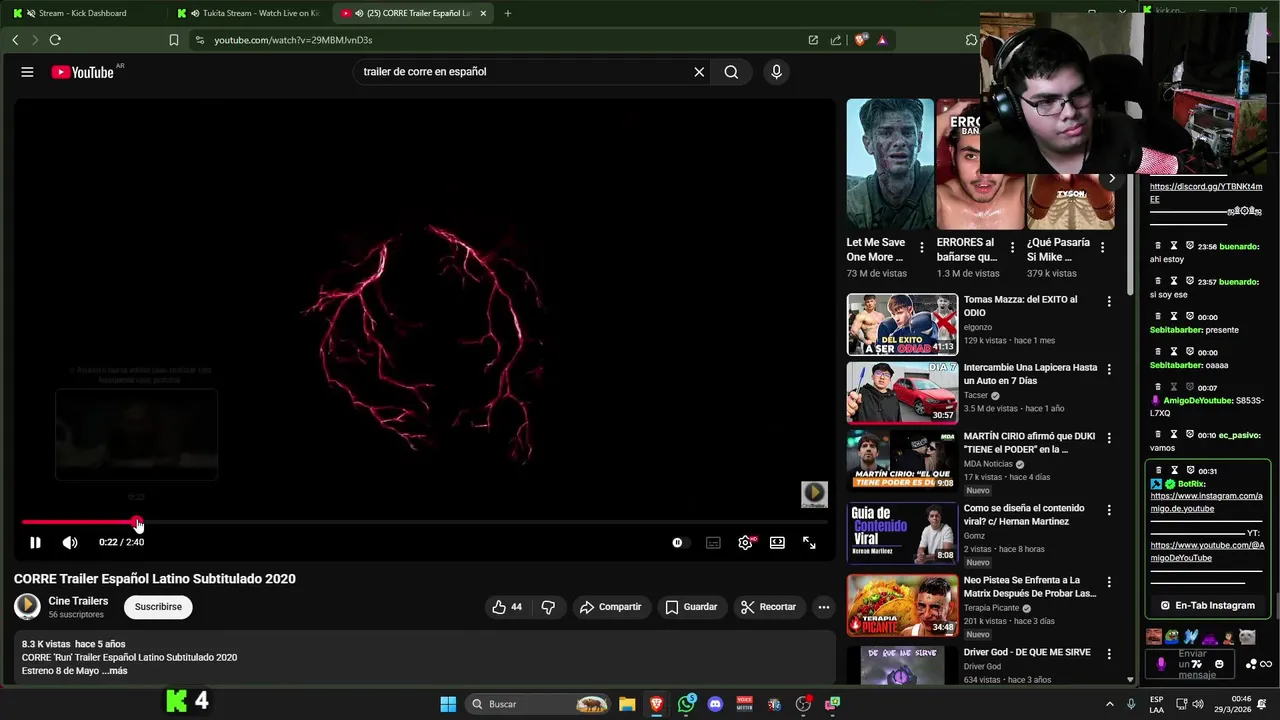The width and height of the screenshot is (1280, 720).
Task: Open a new browser tab
Action: (x=508, y=13)
